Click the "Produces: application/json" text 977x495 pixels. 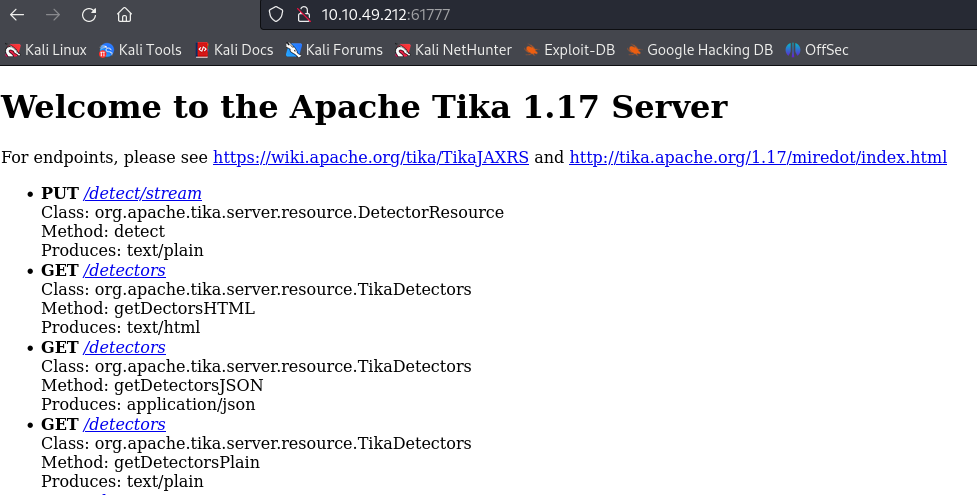pos(148,405)
